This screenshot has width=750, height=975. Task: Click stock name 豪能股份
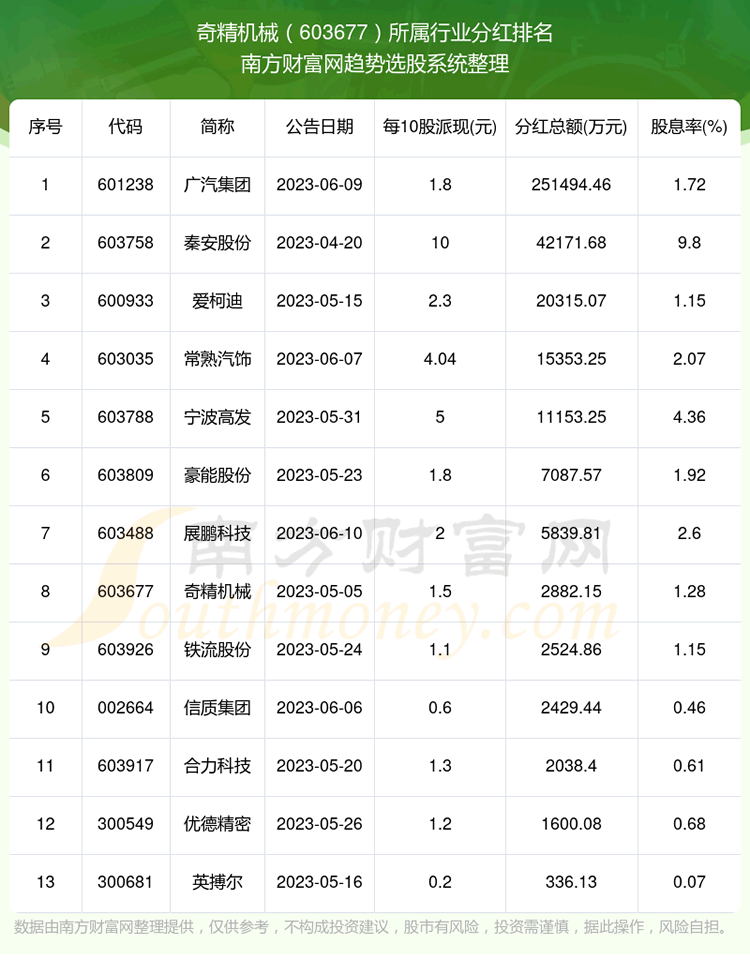coord(217,475)
